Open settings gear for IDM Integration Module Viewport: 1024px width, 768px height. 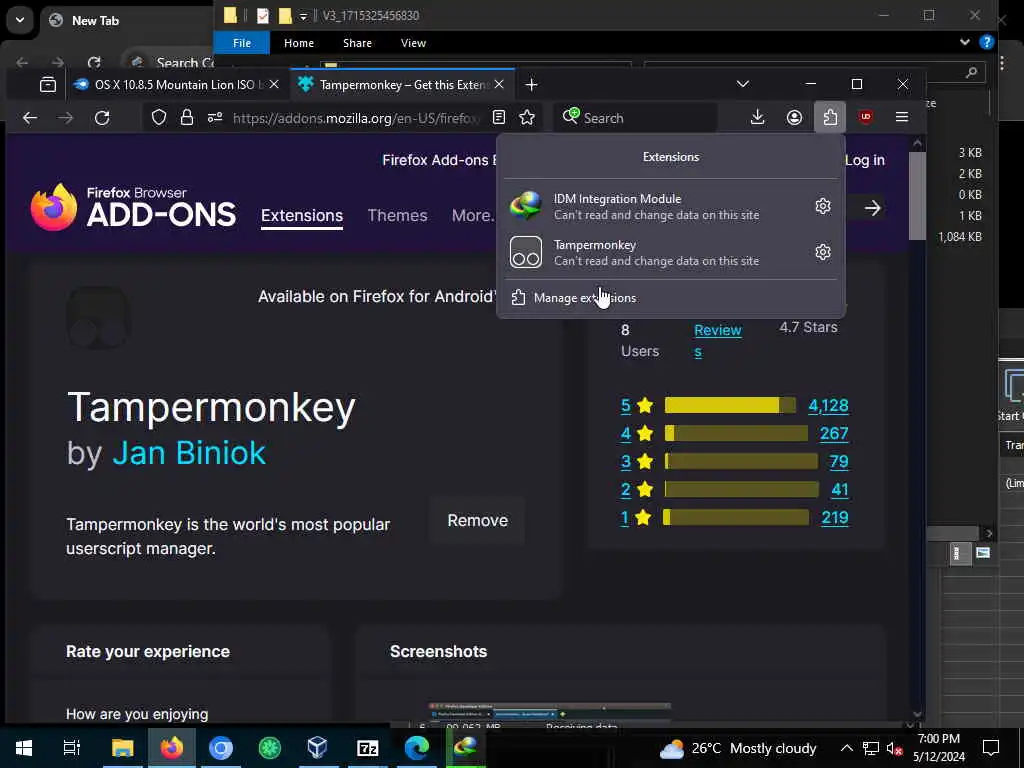[823, 206]
